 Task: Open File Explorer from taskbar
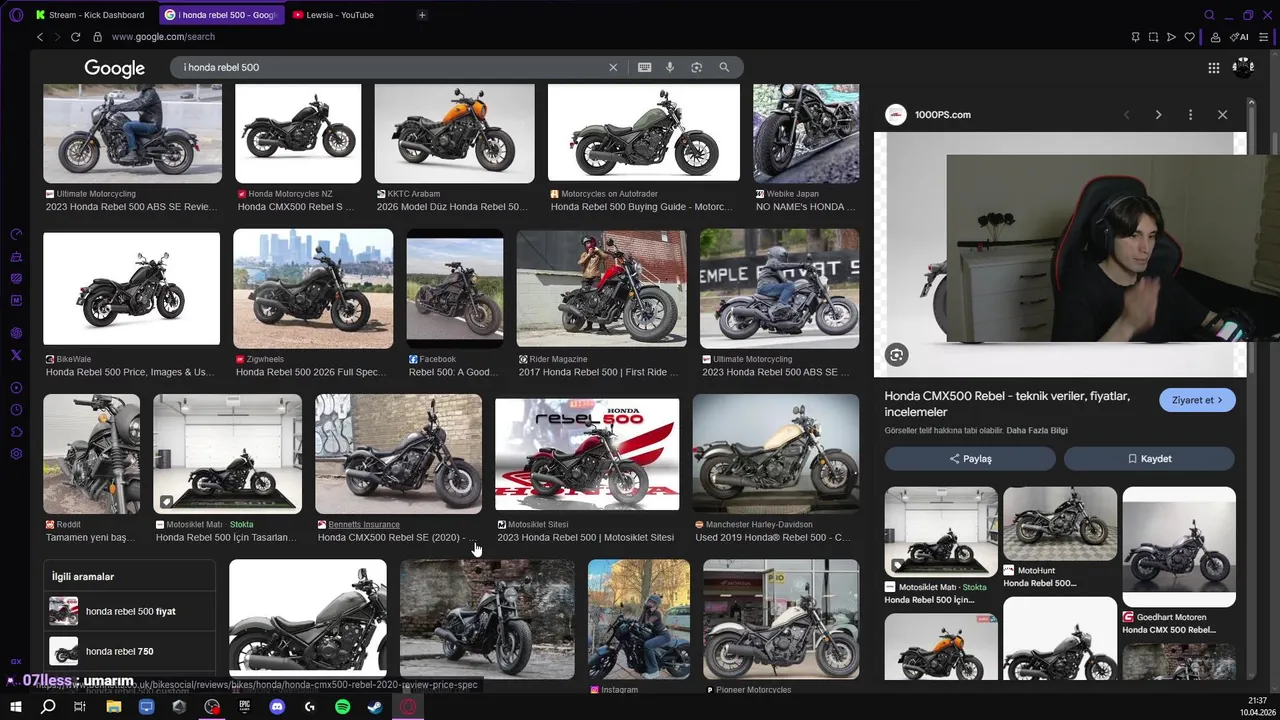pos(113,706)
